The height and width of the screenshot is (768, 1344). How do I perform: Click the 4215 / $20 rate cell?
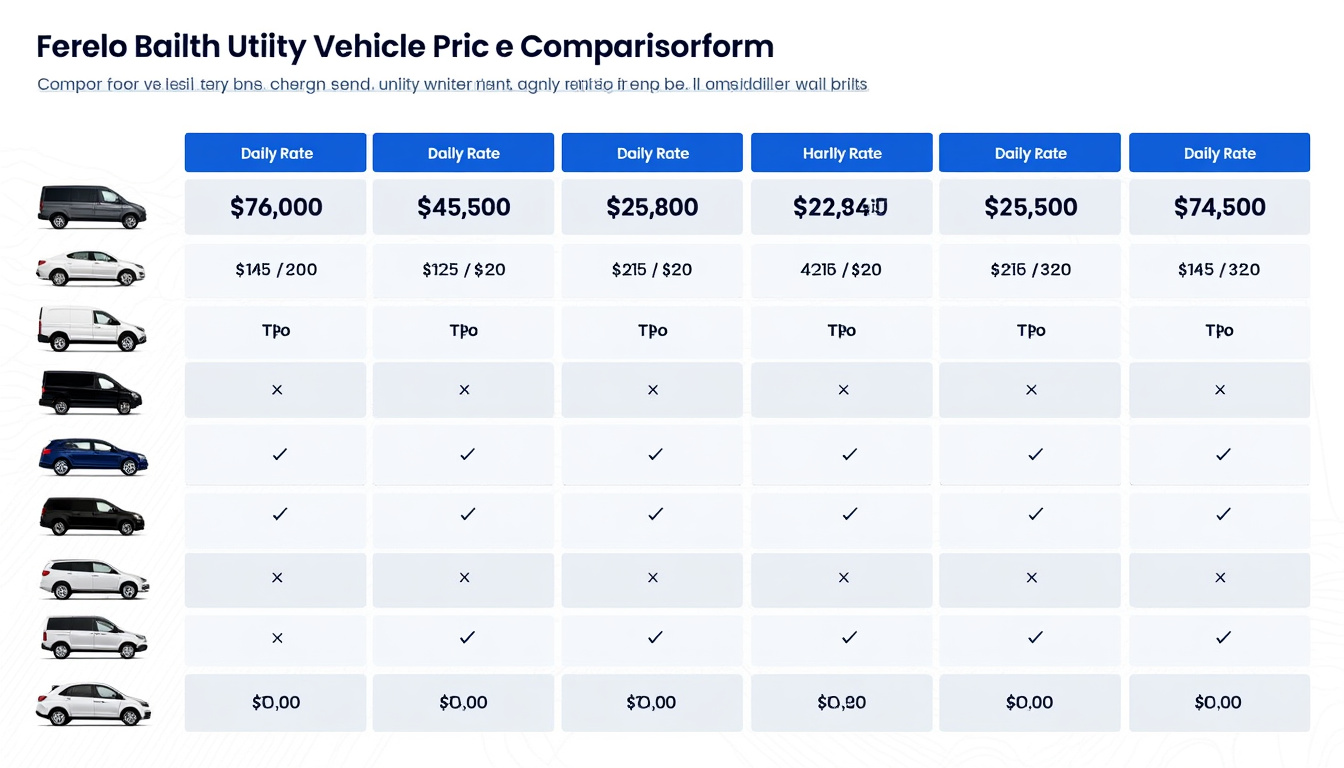[x=842, y=269]
